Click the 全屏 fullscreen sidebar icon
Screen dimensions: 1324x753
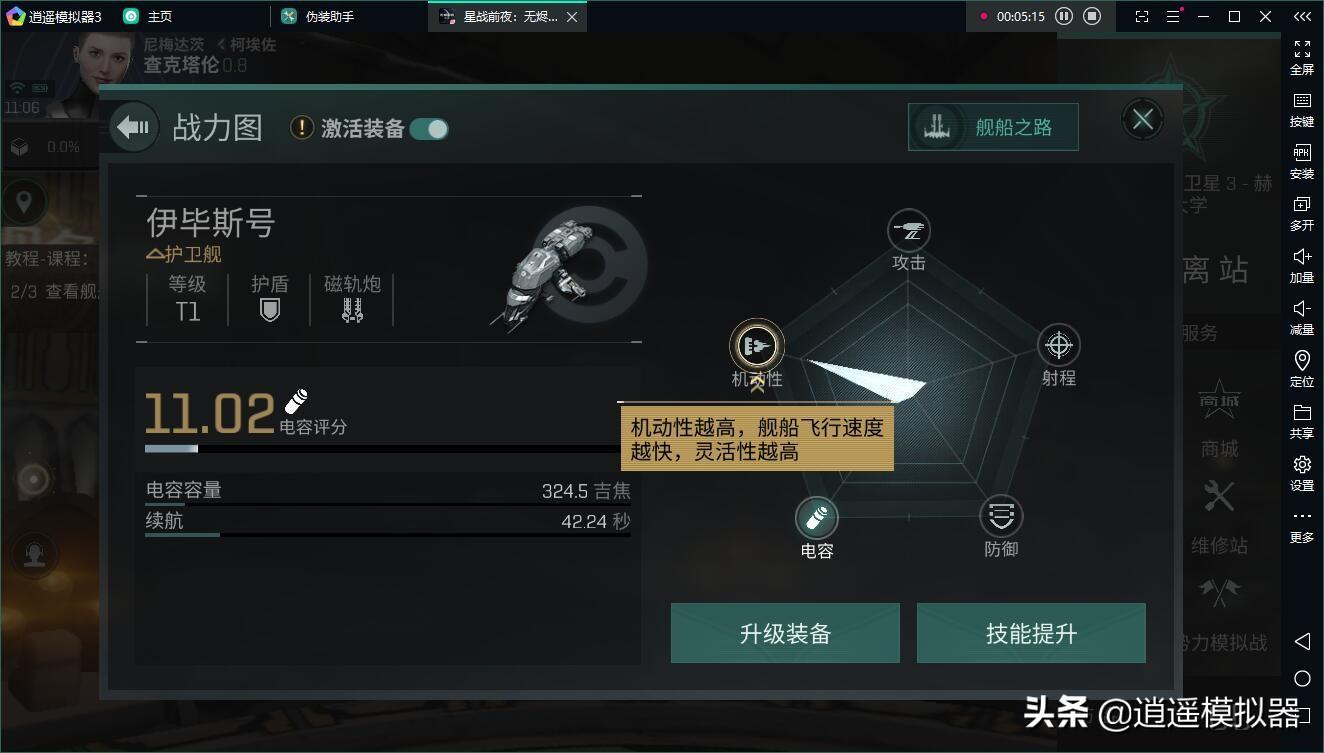(1302, 57)
